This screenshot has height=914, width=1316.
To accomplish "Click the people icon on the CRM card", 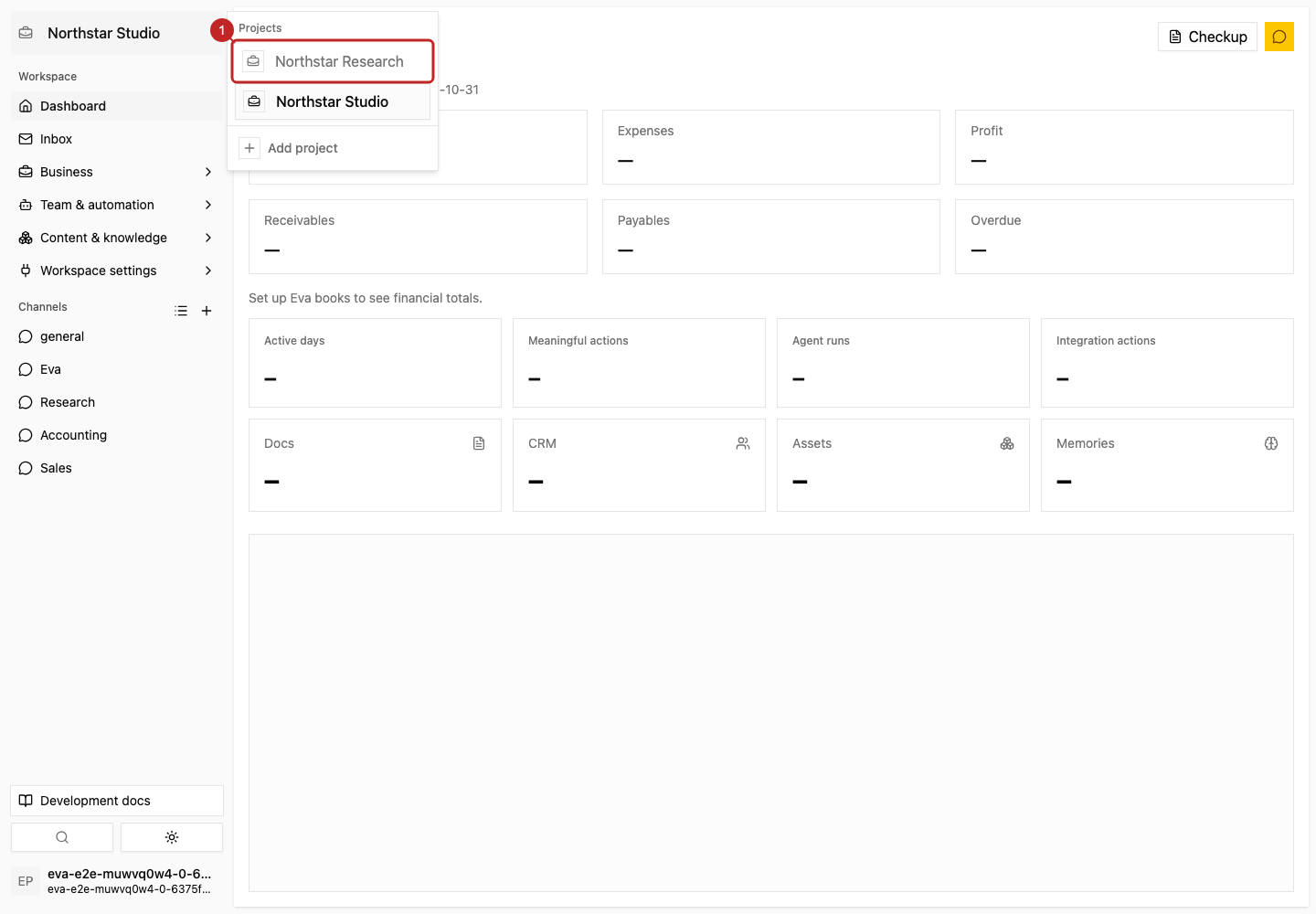I will tap(743, 443).
